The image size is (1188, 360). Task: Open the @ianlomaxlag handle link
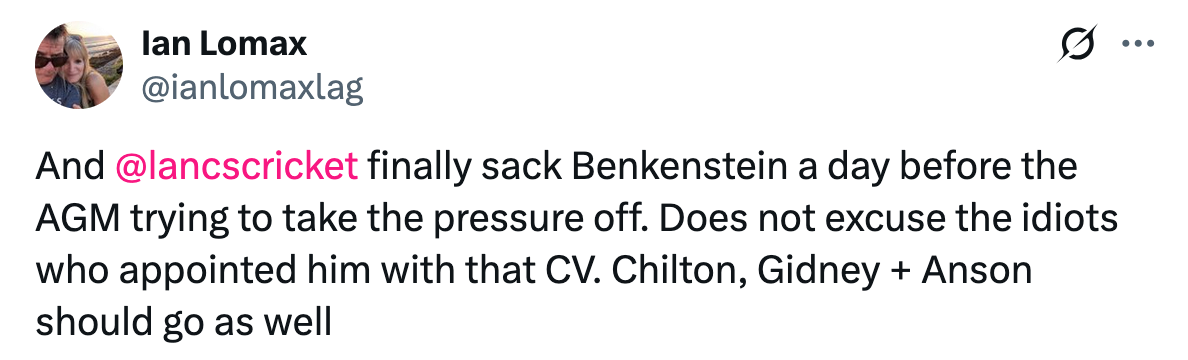(252, 89)
